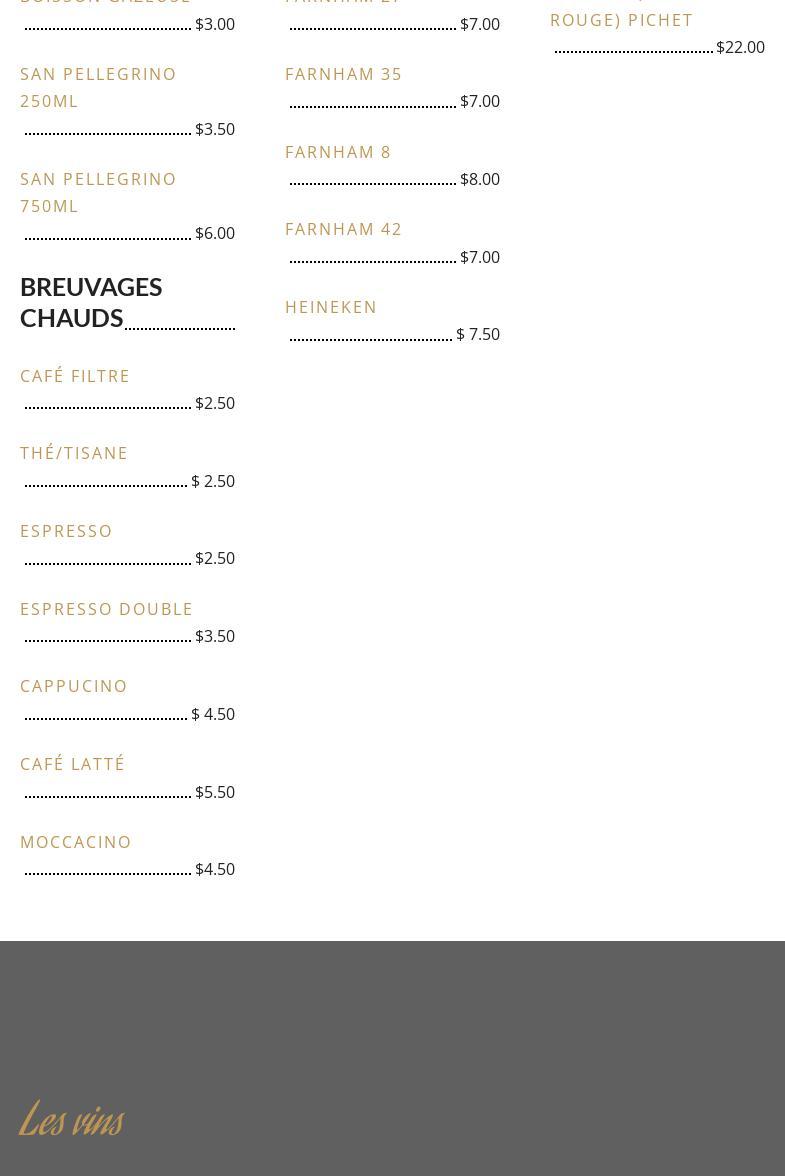The image size is (785, 1176).
Task: Click the Café Filtre item
Action: [x=75, y=376]
